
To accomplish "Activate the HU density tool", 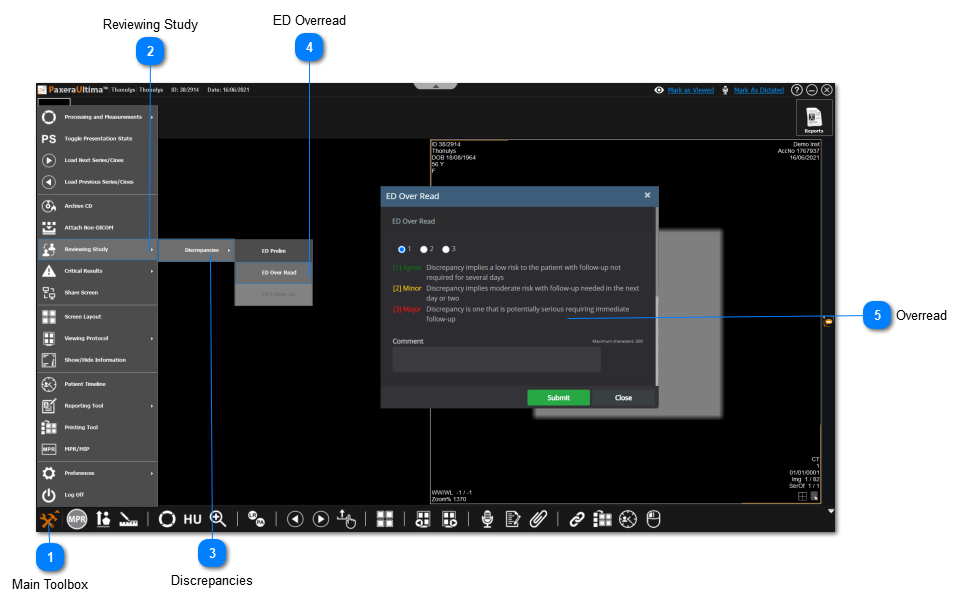I will click(192, 519).
